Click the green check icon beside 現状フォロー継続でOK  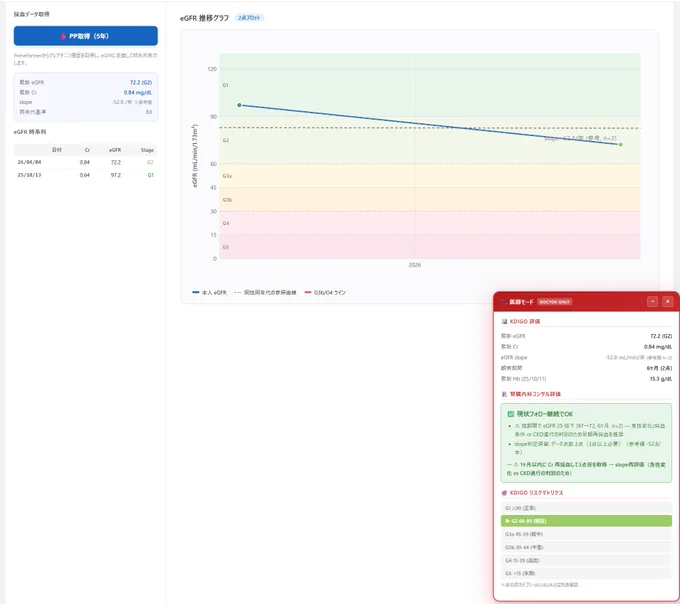pos(511,414)
